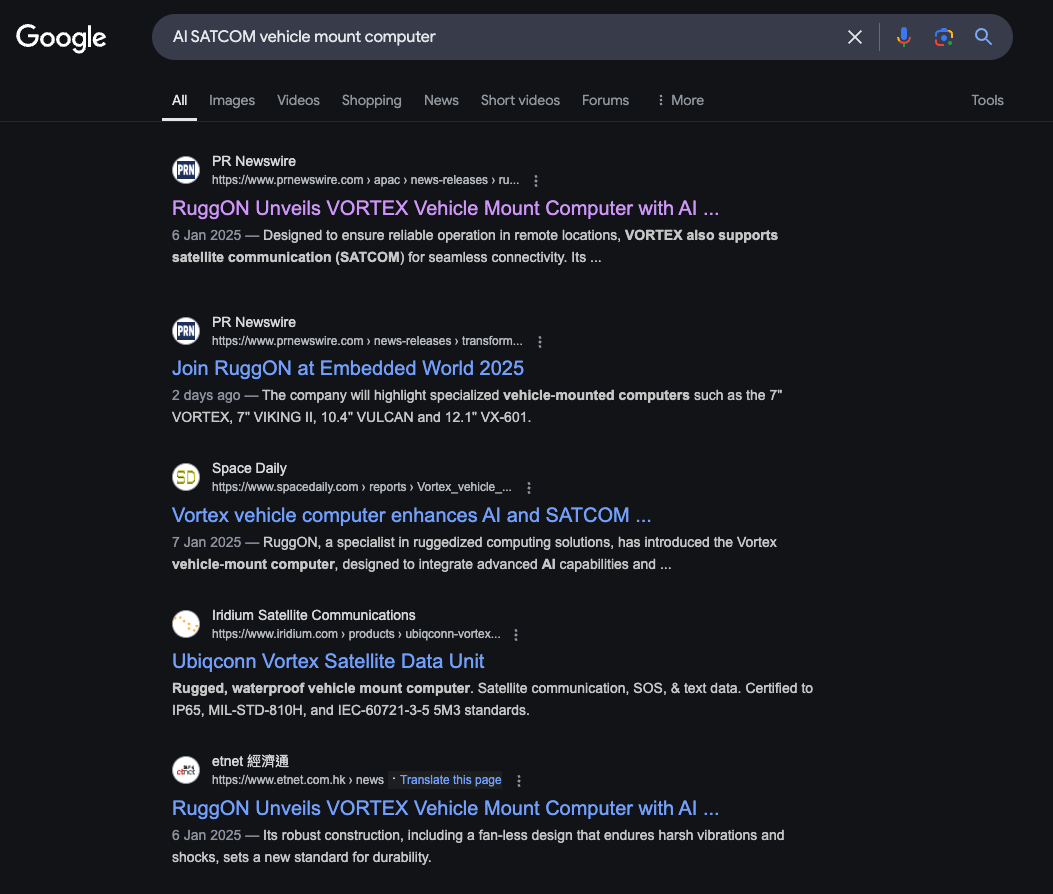
Task: Open options menu for Space Daily result
Action: pyautogui.click(x=529, y=488)
